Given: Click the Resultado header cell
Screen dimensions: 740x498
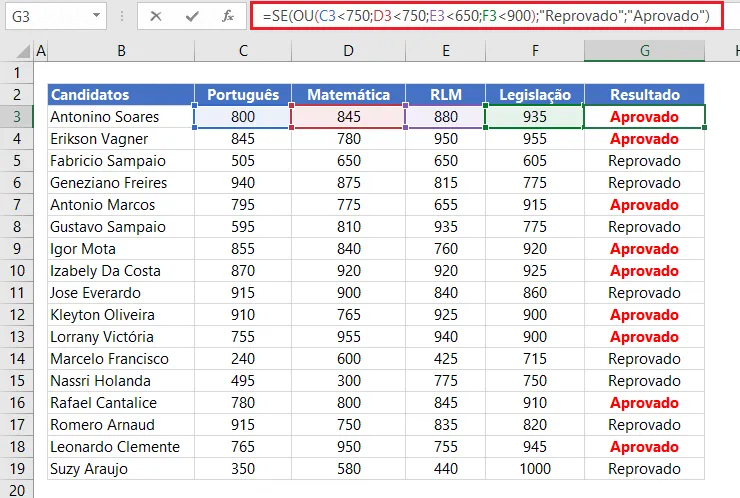Looking at the screenshot, I should point(645,94).
